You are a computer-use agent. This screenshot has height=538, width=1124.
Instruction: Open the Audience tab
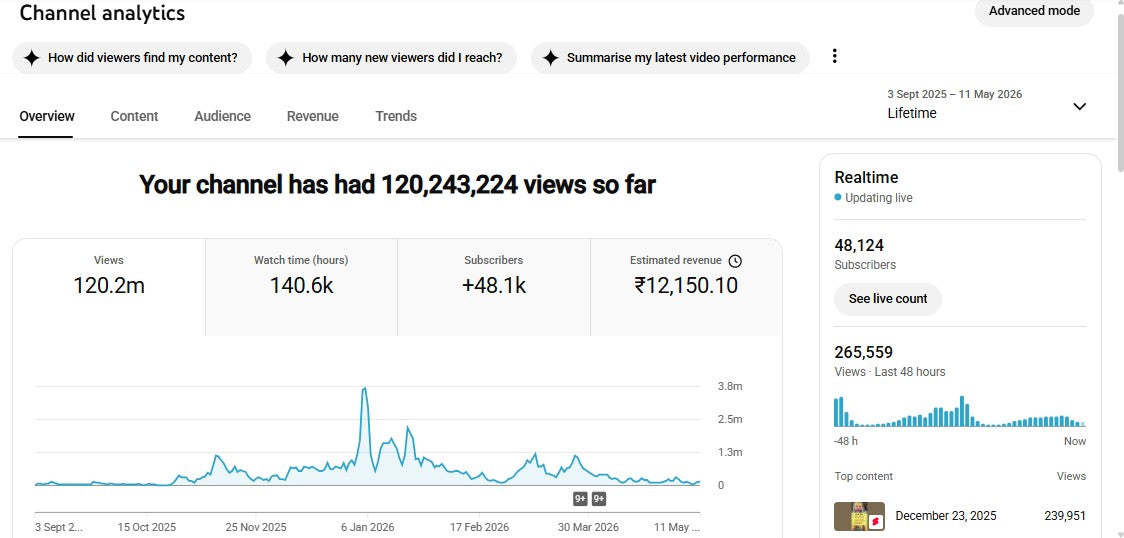(x=222, y=116)
